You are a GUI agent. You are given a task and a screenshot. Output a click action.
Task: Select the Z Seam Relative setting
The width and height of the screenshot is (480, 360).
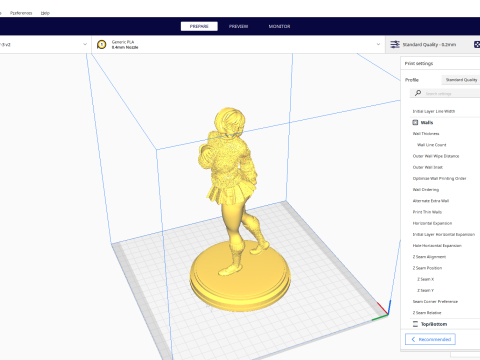pos(427,313)
